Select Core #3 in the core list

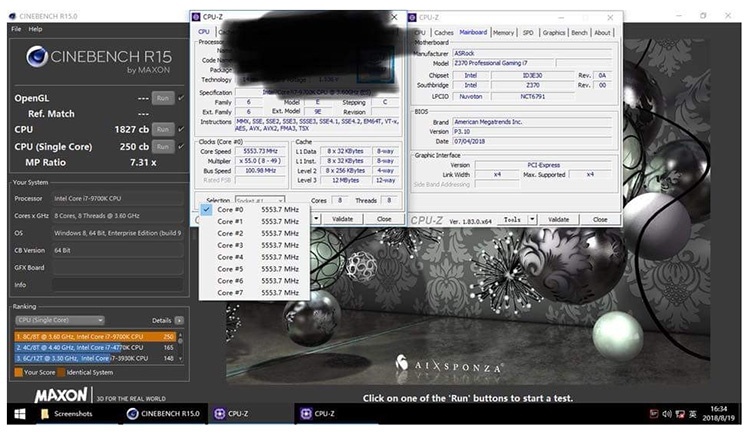pos(254,245)
